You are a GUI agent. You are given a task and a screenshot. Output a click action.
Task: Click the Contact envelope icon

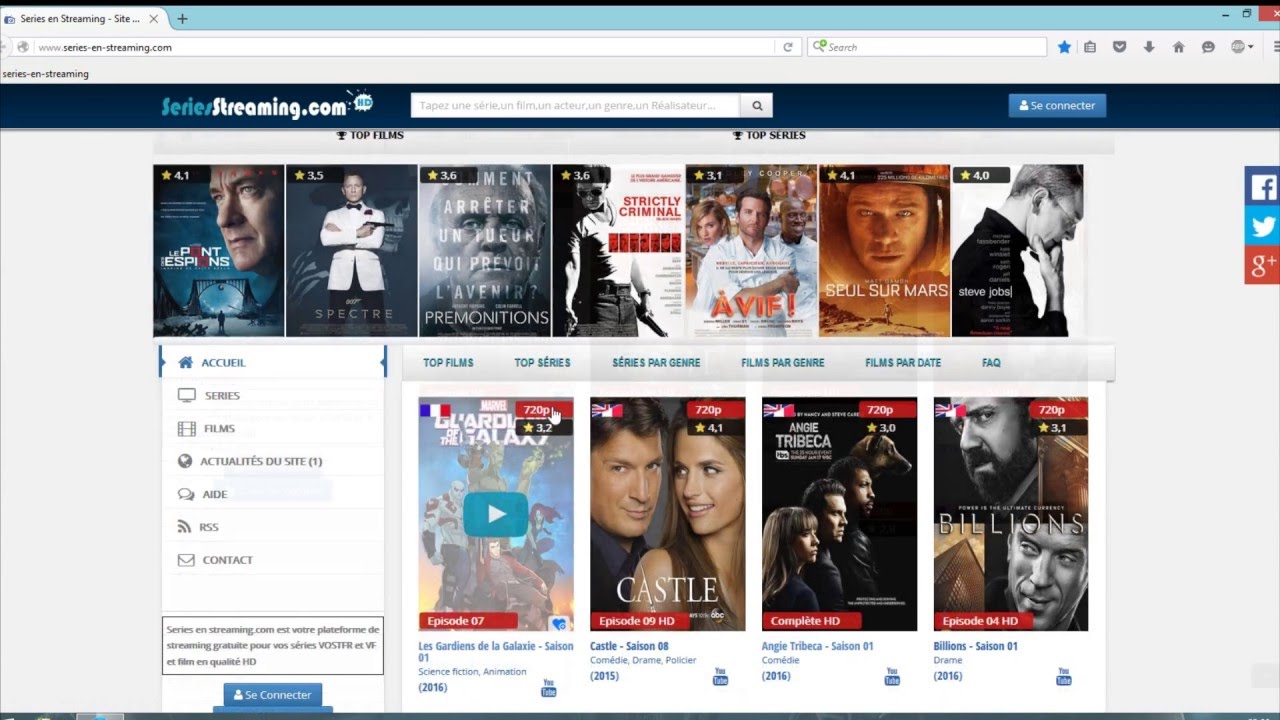186,560
